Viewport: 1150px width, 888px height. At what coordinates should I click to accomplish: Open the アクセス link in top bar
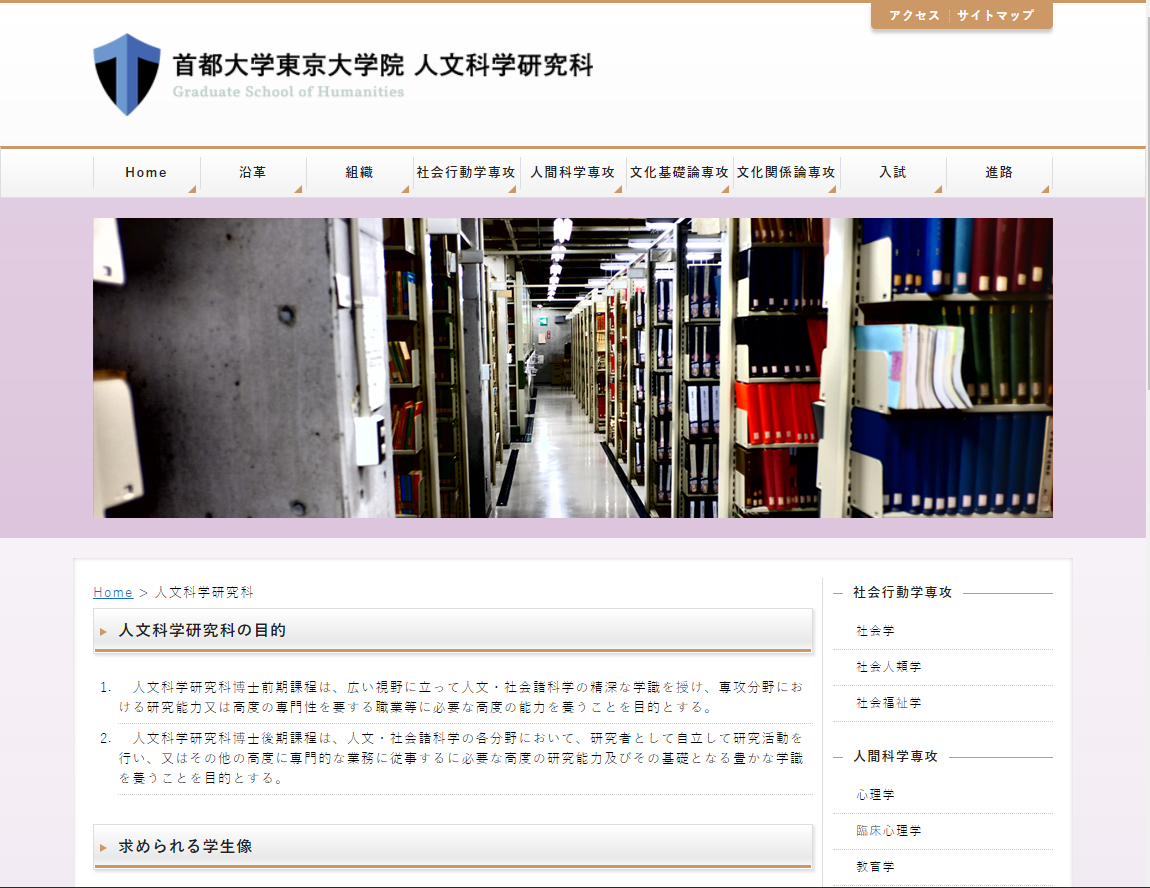click(x=914, y=15)
